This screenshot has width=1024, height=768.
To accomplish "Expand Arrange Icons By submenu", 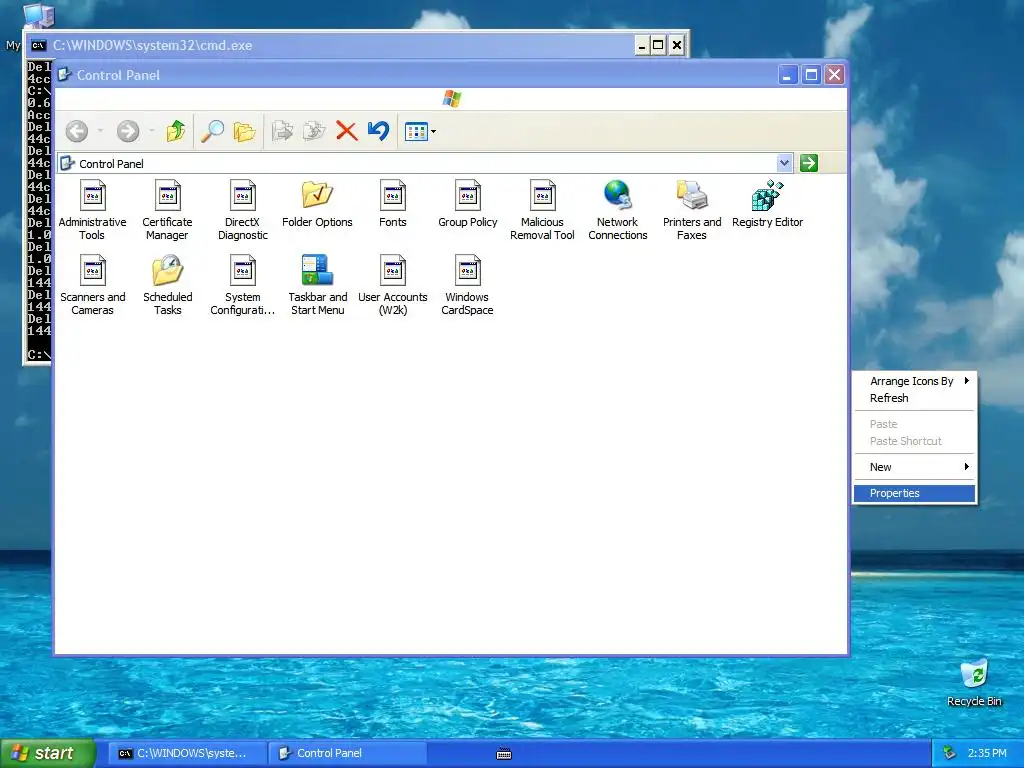I will click(914, 381).
